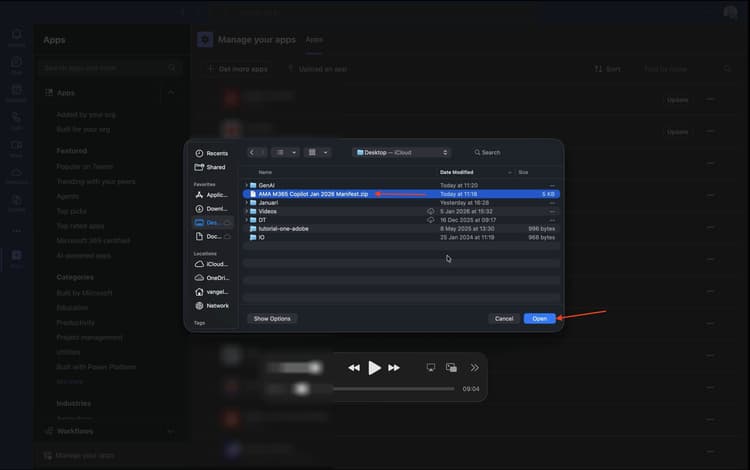The height and width of the screenshot is (470, 750).
Task: Play the video using the play button
Action: tap(374, 368)
